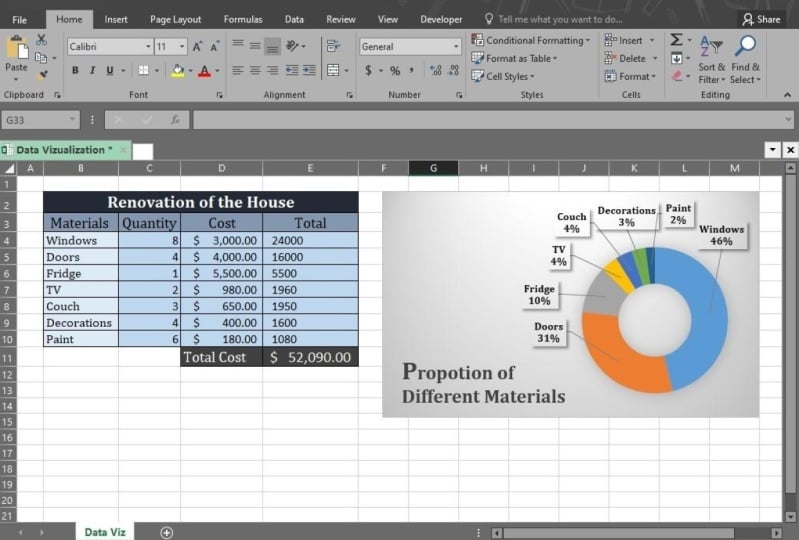Open Font Color dropdown arrow

[218, 71]
